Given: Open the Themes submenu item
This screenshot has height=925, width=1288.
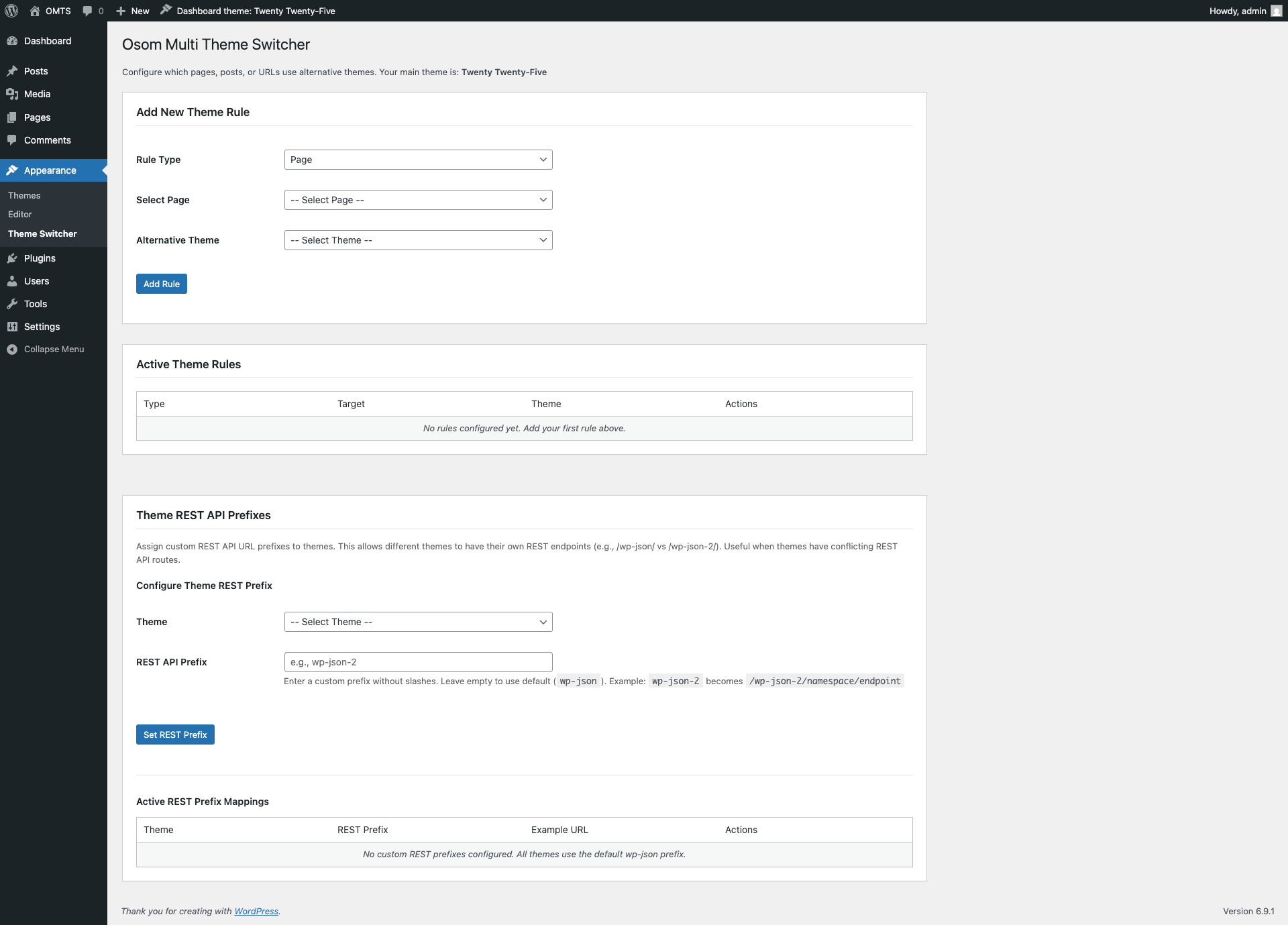Looking at the screenshot, I should [x=24, y=195].
